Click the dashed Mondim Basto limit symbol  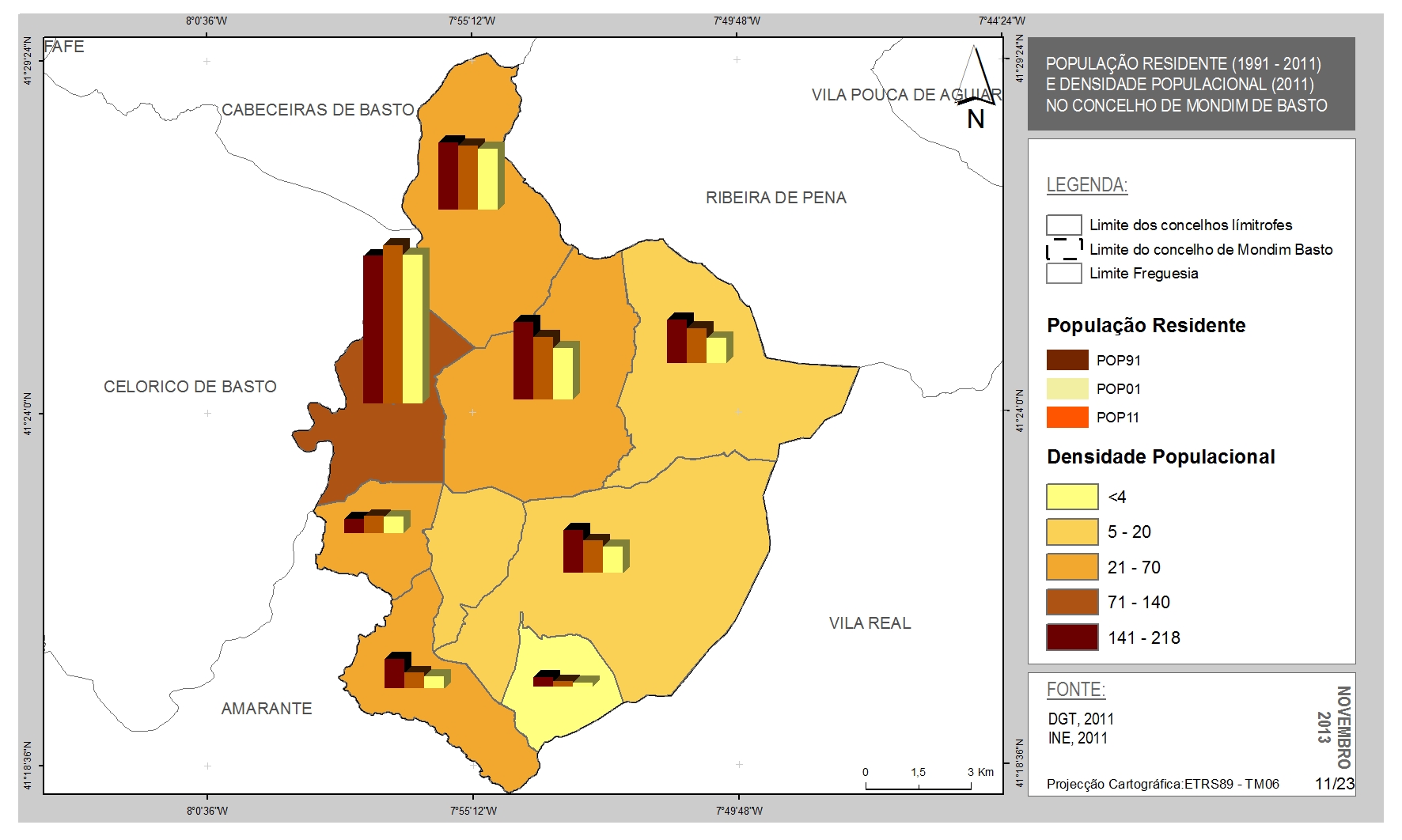[1064, 249]
